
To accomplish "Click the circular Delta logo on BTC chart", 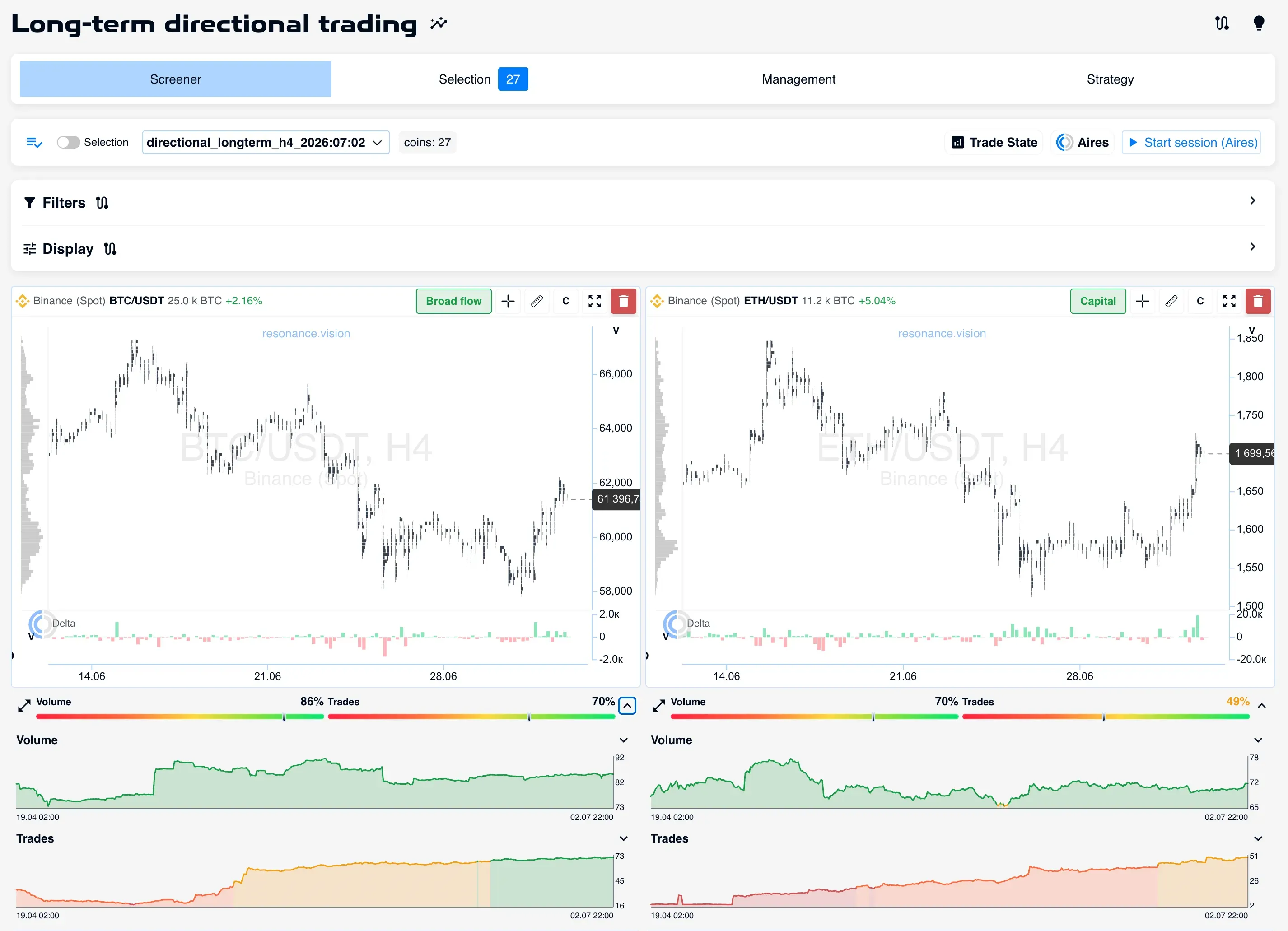I will 42,624.
